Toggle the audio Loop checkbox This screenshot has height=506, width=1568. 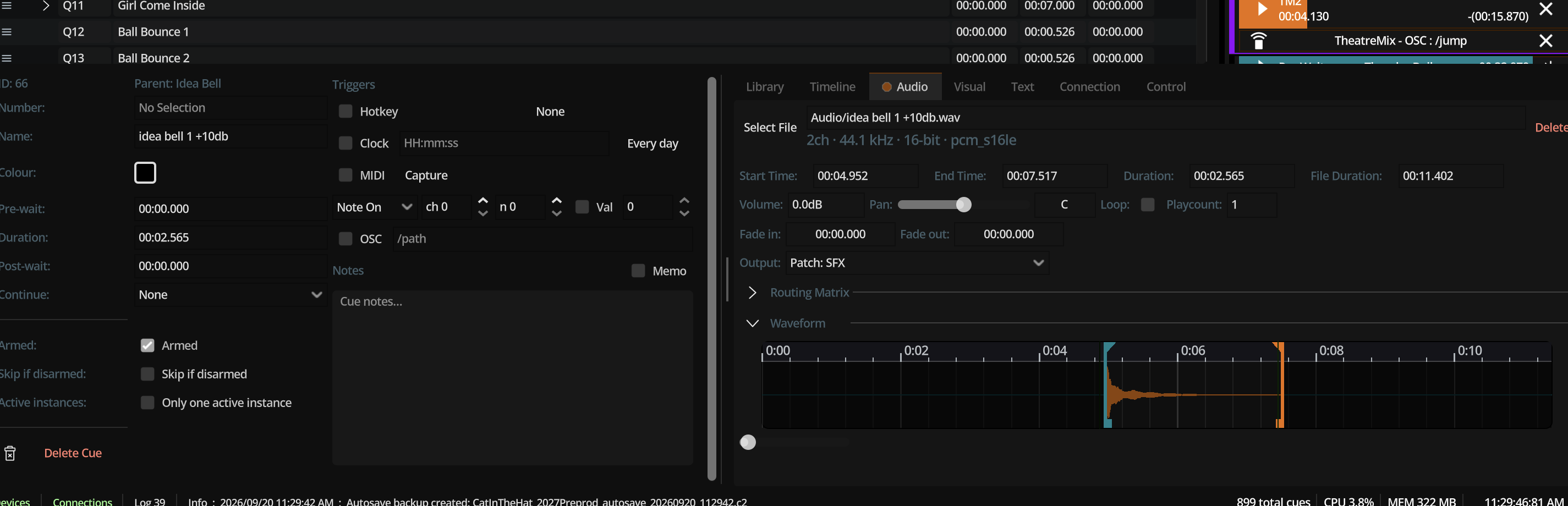tap(1148, 205)
